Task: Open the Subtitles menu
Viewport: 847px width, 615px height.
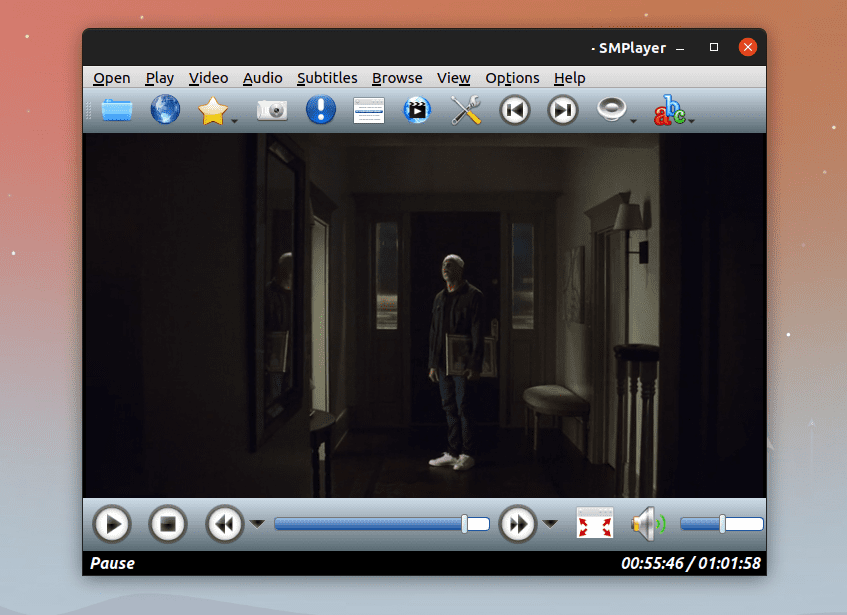Action: point(327,78)
